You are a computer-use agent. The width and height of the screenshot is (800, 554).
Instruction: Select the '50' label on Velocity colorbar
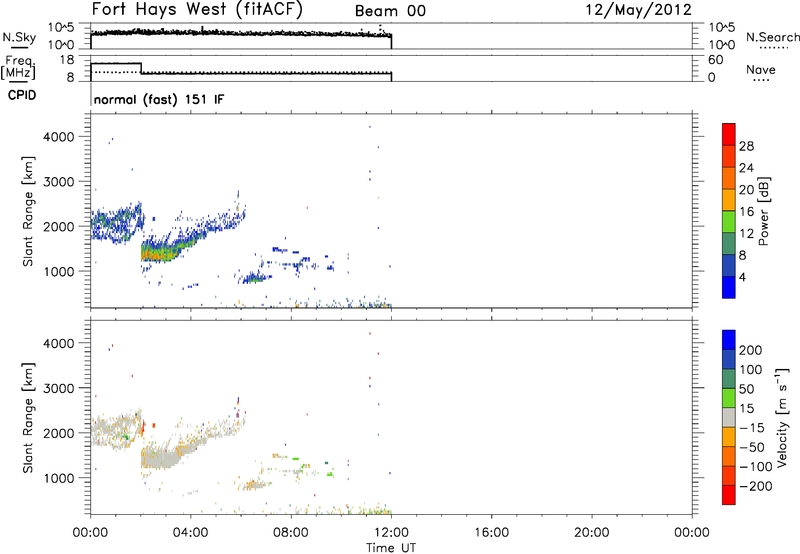[746, 389]
